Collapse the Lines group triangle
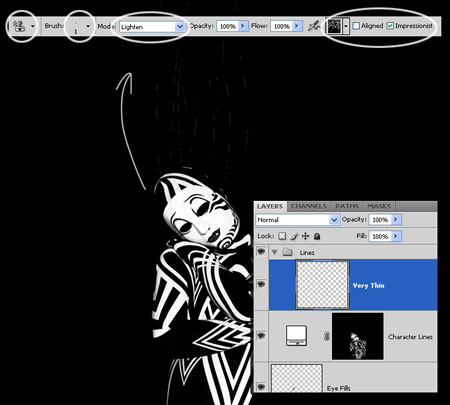Viewport: 450px width, 405px height. pyautogui.click(x=274, y=252)
